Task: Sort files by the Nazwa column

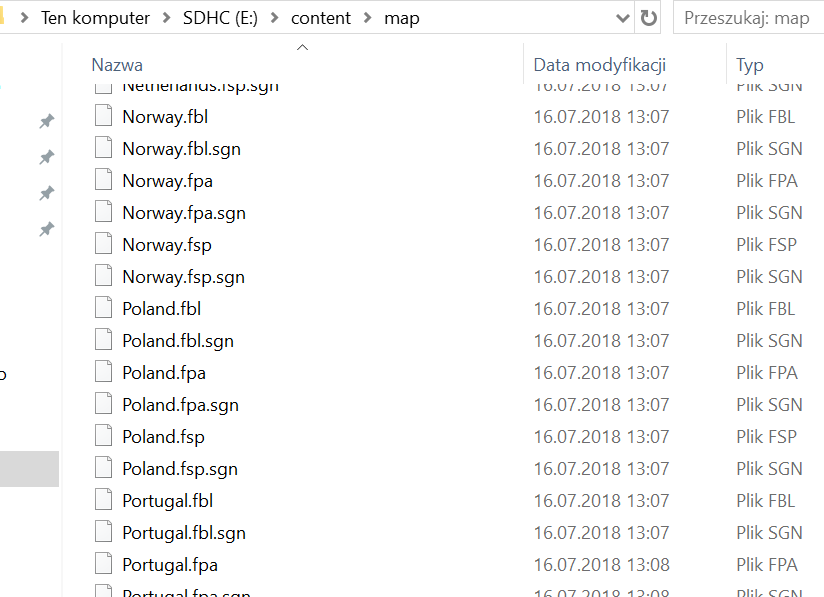Action: coord(117,65)
